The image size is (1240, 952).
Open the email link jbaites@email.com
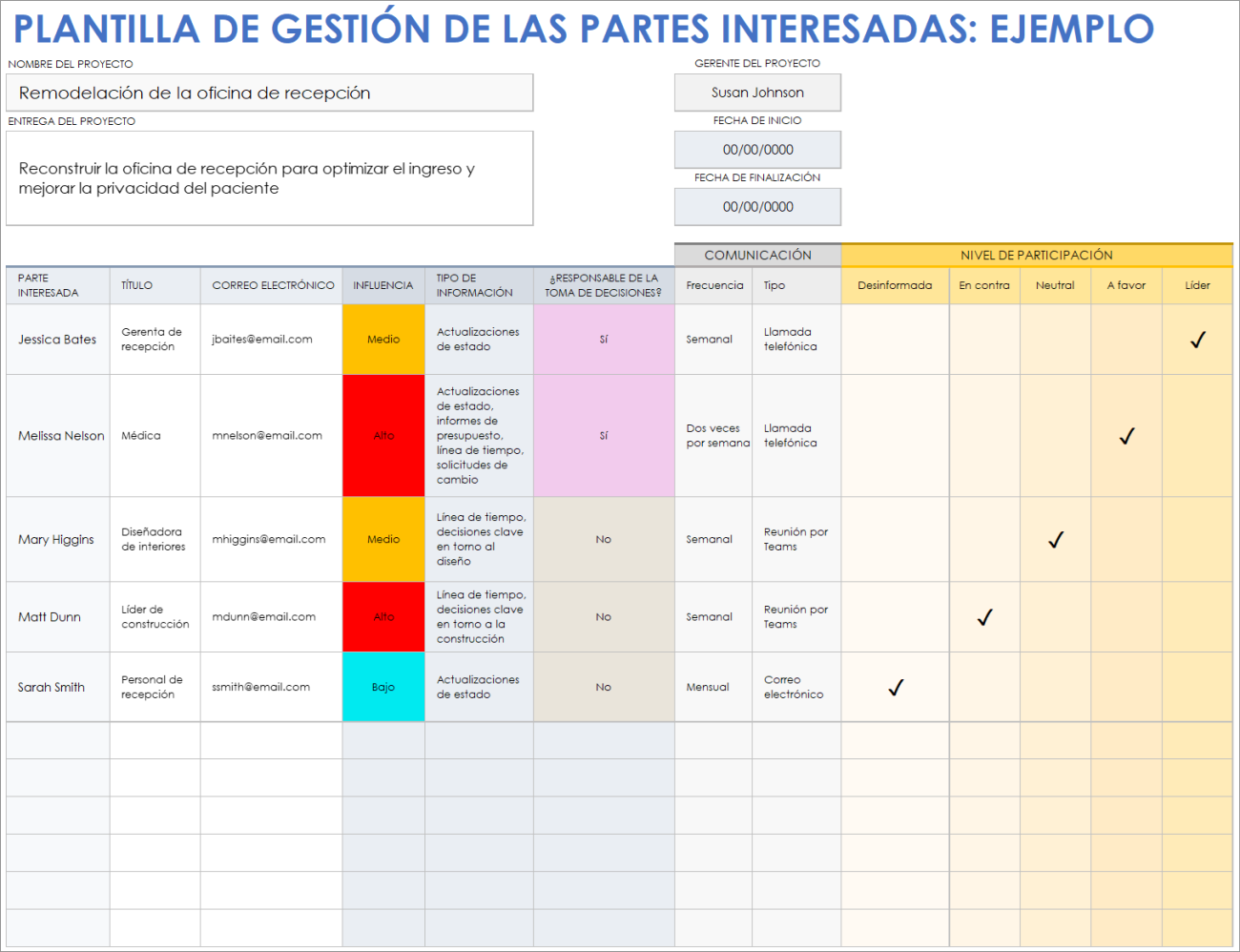tap(259, 340)
